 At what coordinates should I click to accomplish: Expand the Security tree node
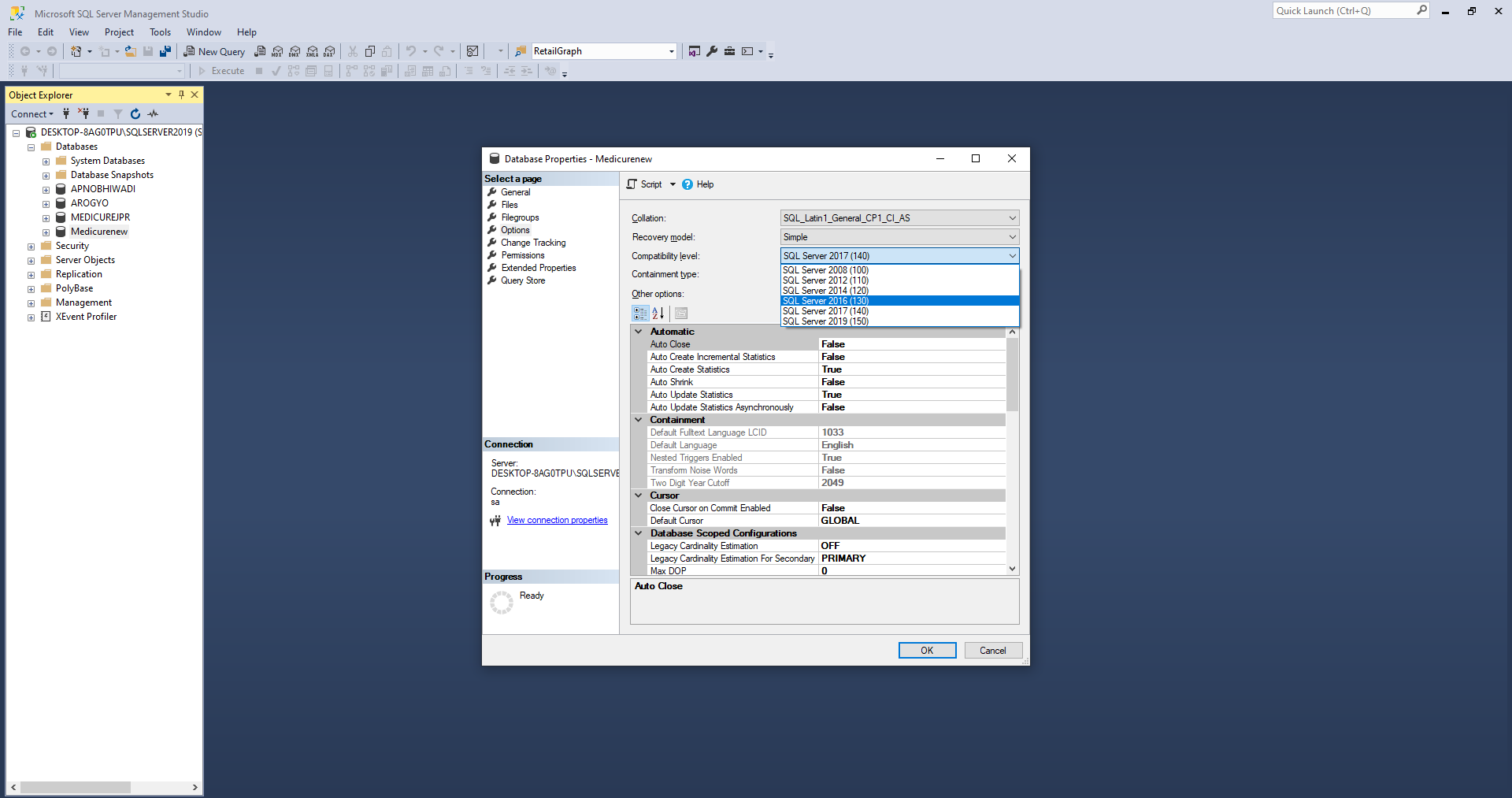(31, 247)
